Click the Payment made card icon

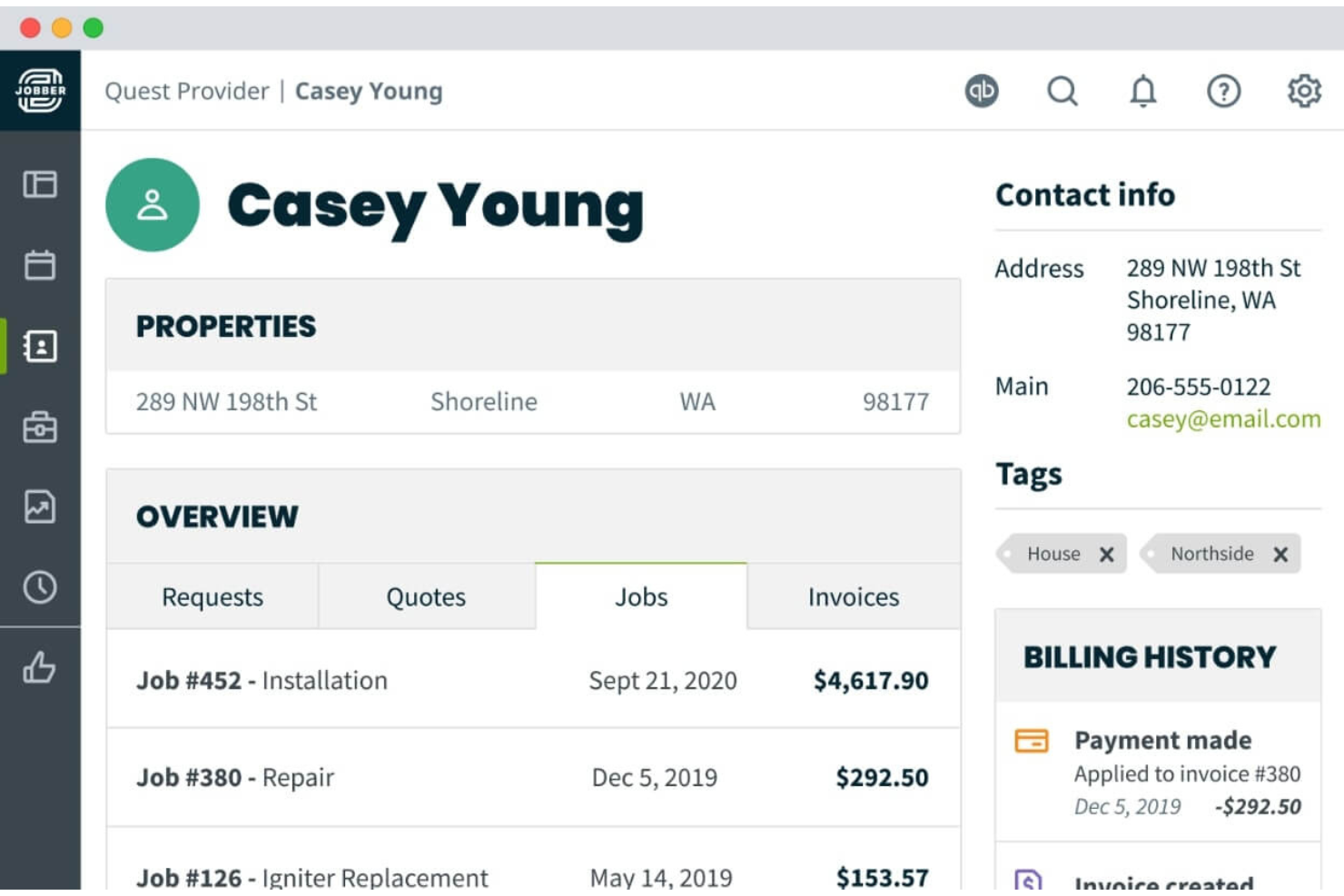tap(1032, 741)
